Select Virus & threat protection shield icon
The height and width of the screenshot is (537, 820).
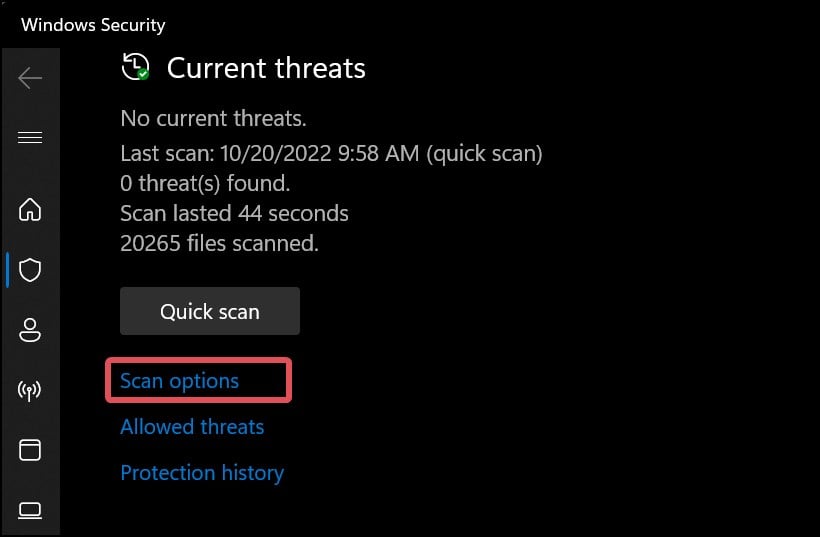click(x=30, y=270)
